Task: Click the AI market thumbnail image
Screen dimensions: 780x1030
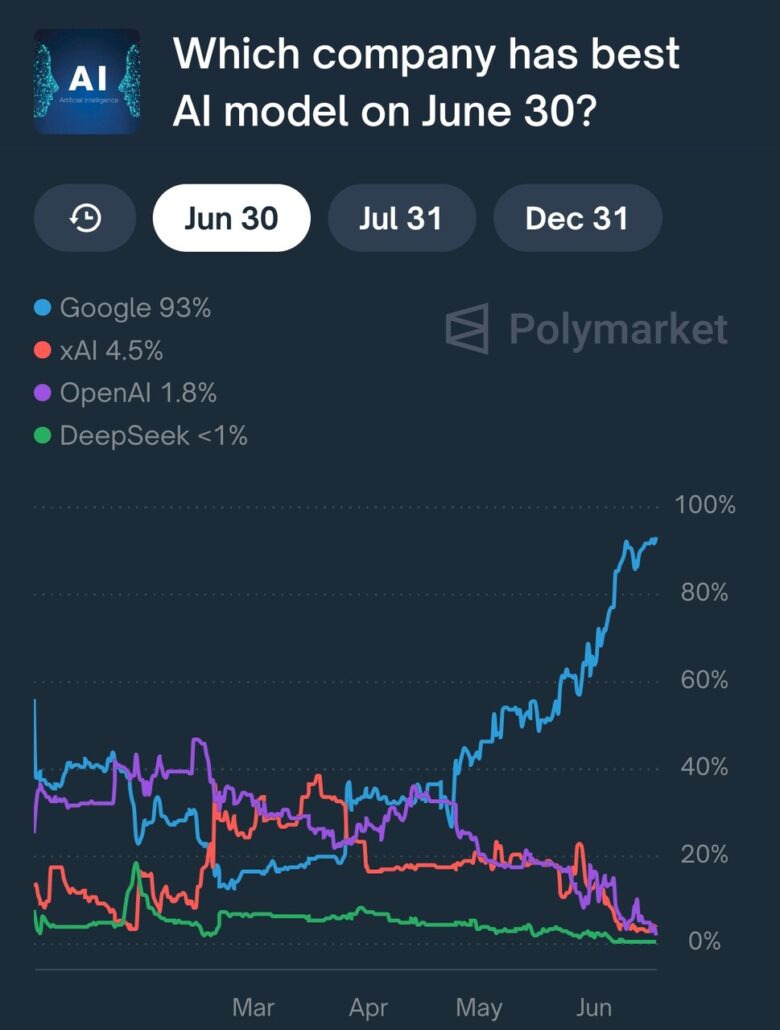Action: tap(87, 81)
